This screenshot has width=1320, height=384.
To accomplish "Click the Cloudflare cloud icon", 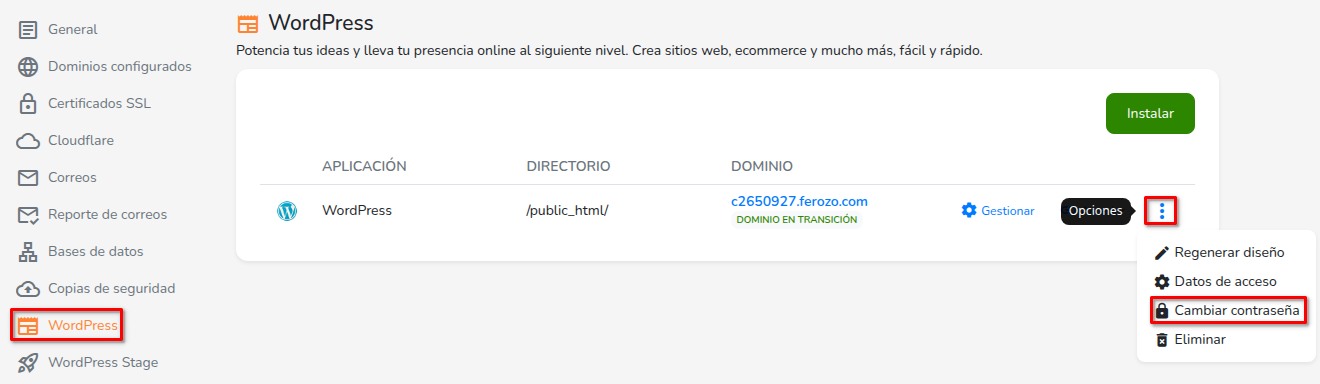I will pos(28,141).
